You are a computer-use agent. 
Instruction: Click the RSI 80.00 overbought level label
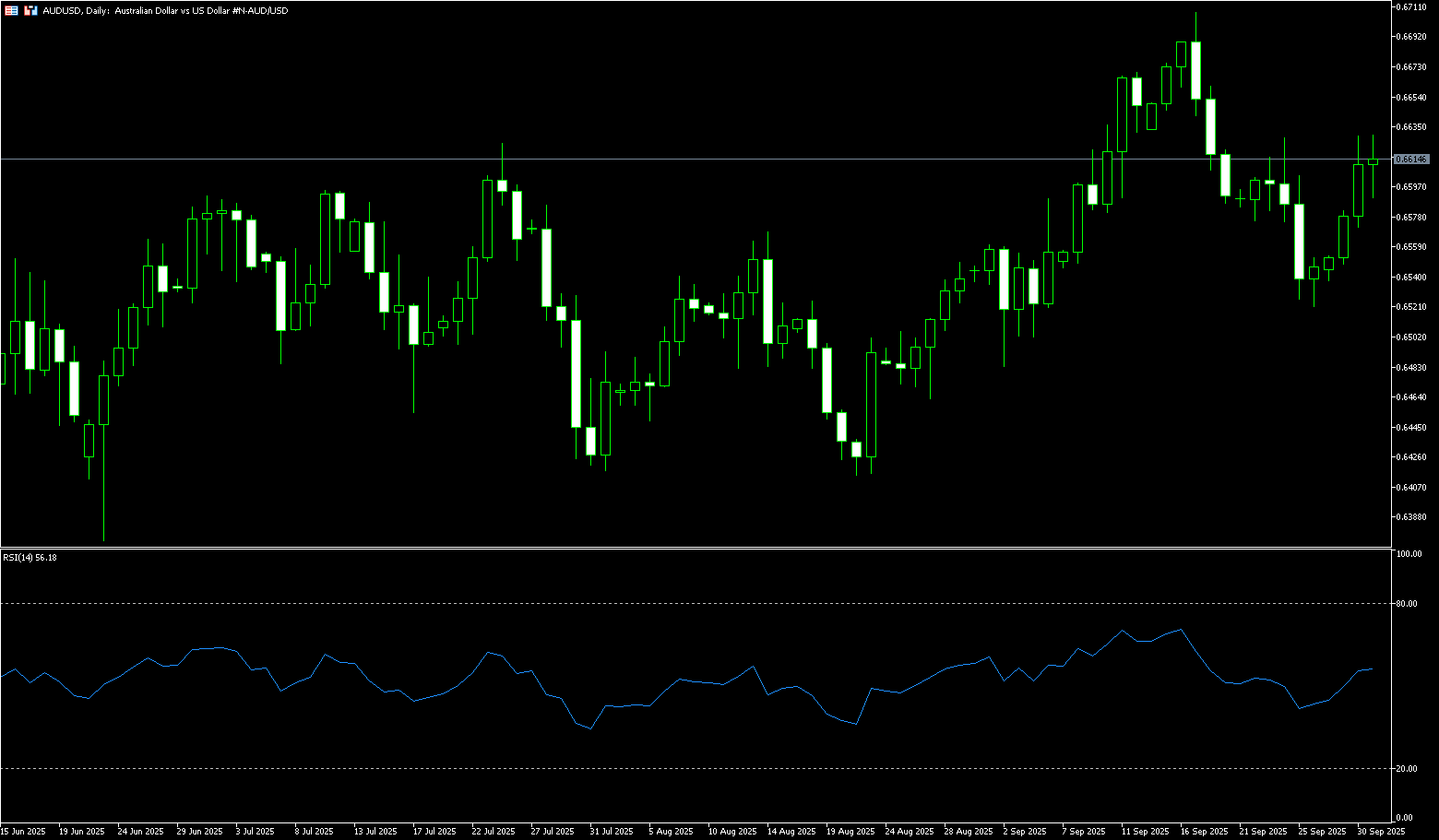pos(1408,604)
